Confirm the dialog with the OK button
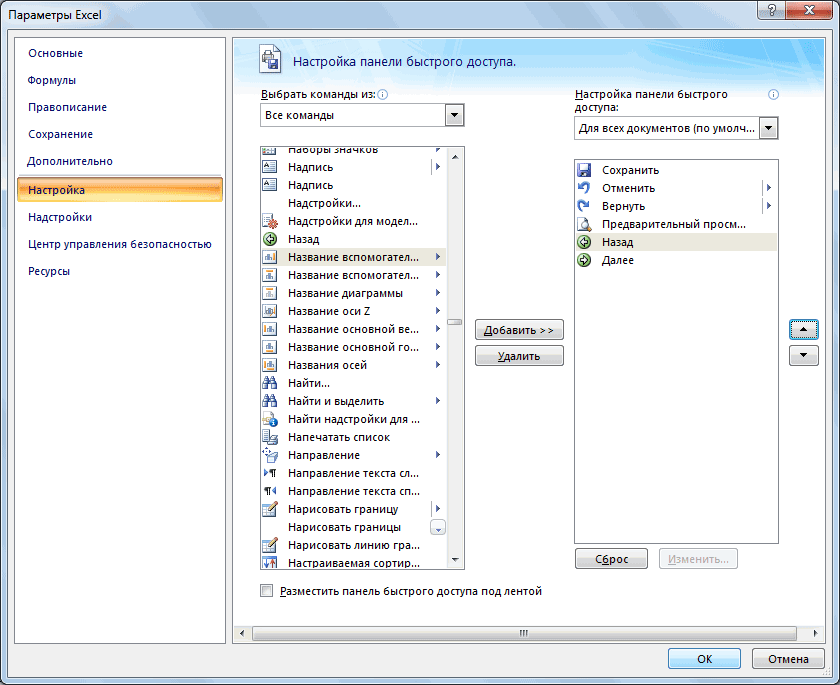 (704, 659)
